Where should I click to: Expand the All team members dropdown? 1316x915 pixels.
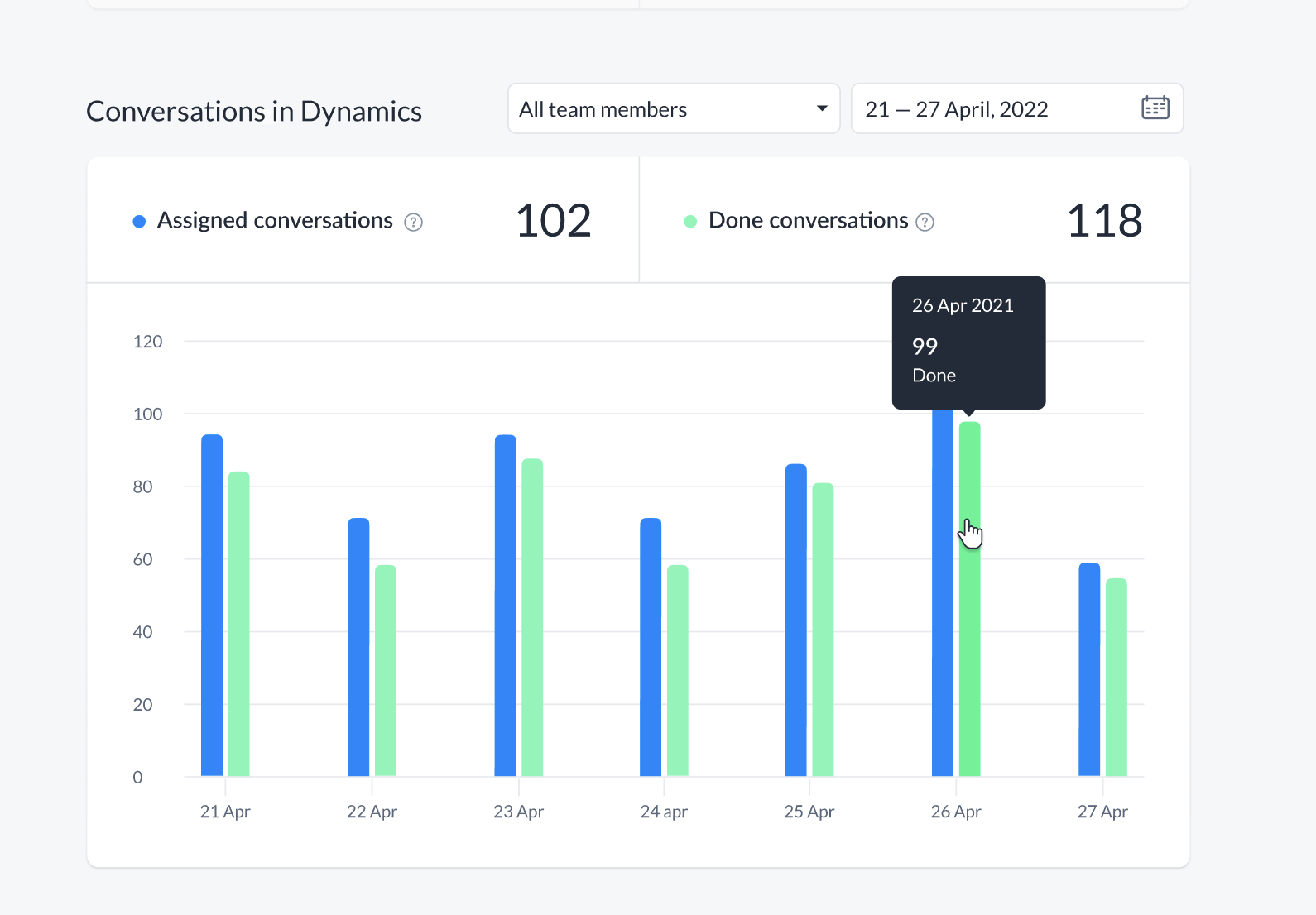(674, 108)
